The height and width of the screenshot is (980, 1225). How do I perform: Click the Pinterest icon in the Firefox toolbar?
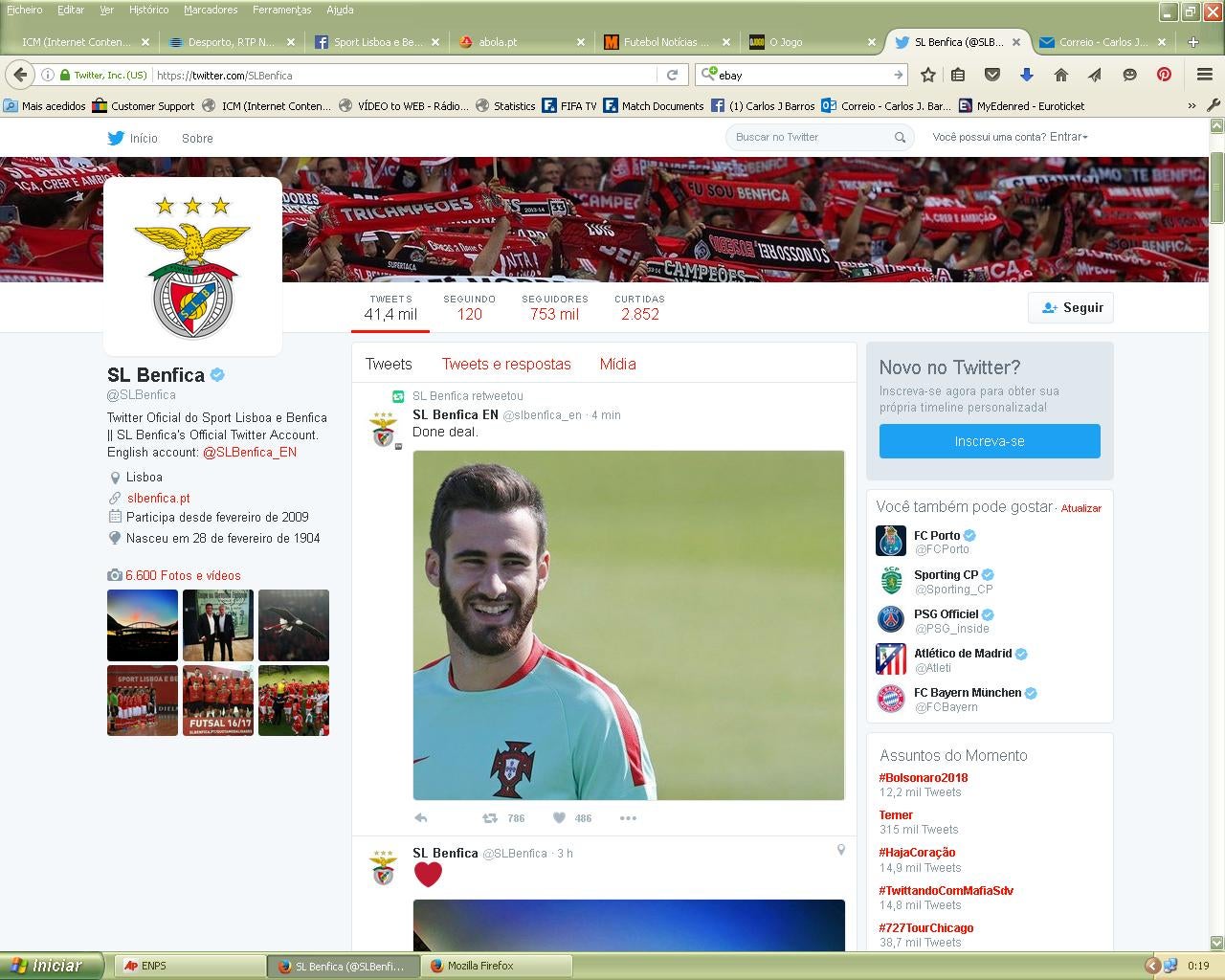(x=1164, y=75)
